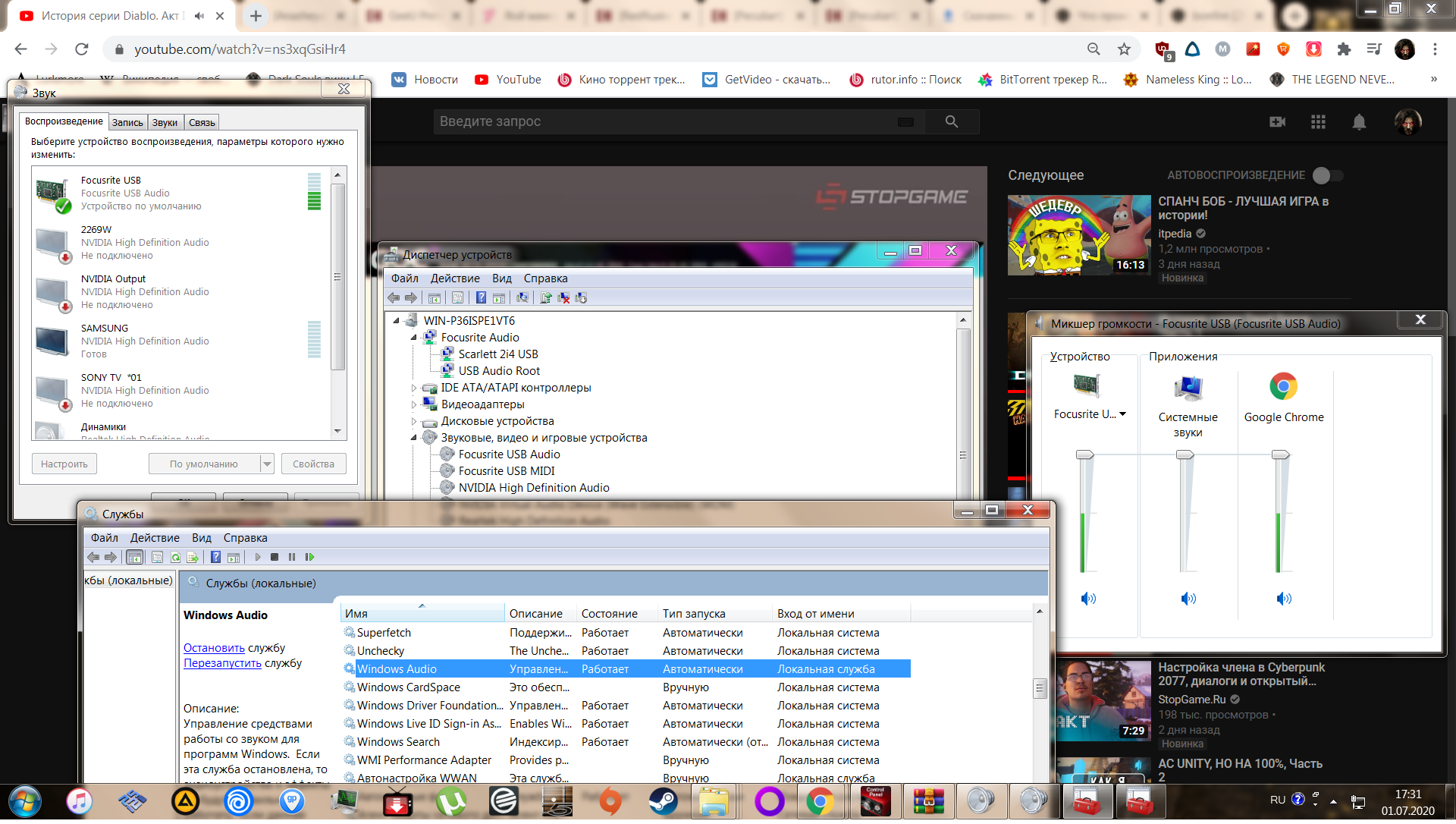1456x824 pixels.
Task: Switch to Звуки tab in Sound dialog
Action: coord(165,122)
